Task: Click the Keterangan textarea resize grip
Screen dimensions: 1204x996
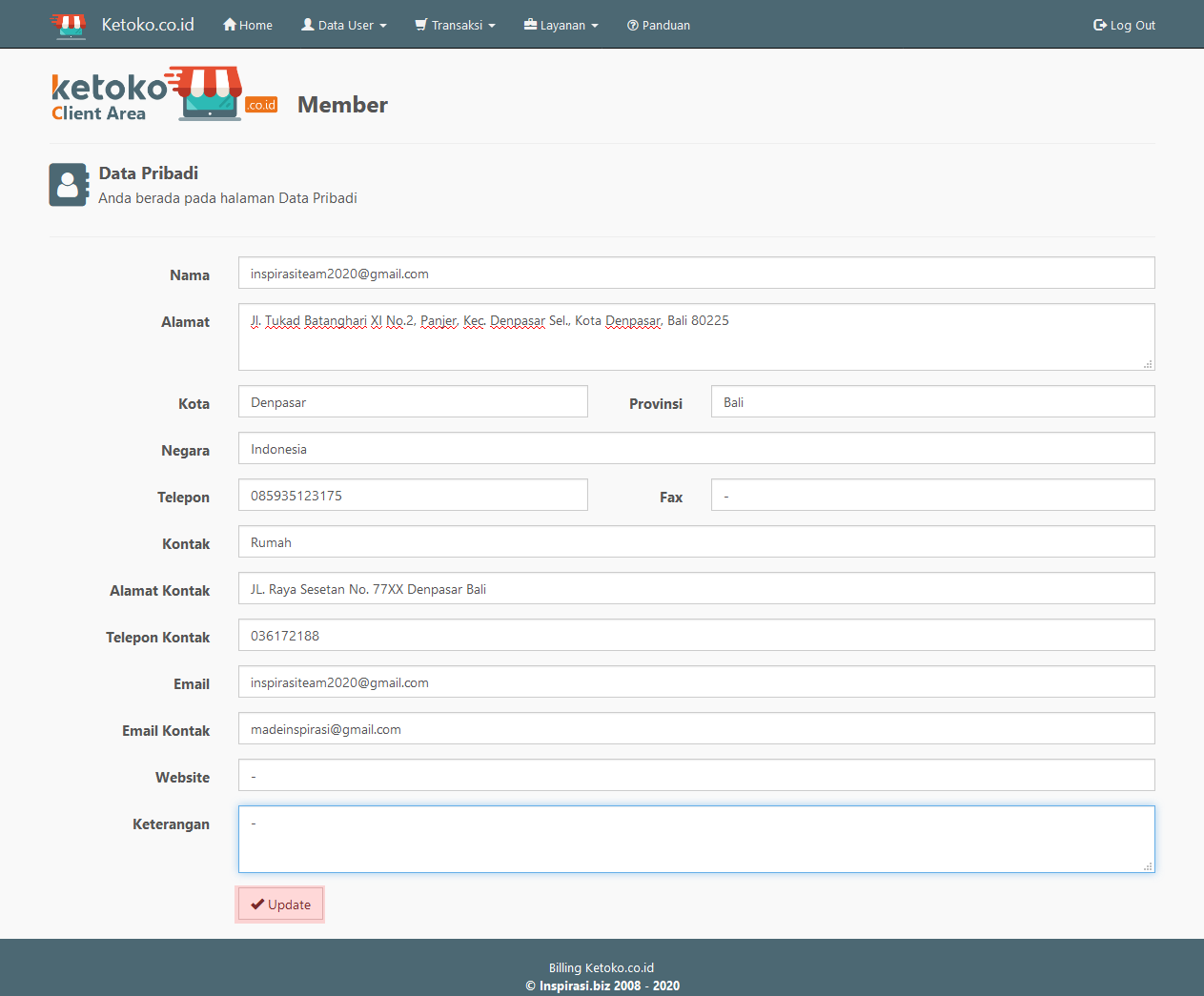Action: [x=1148, y=865]
